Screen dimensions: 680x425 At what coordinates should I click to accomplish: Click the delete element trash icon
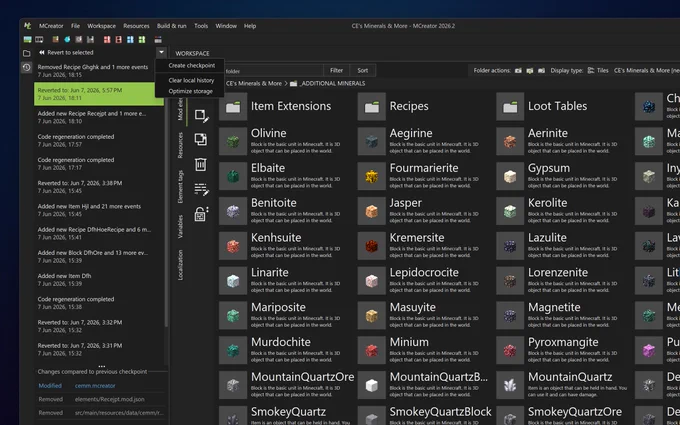tap(200, 165)
